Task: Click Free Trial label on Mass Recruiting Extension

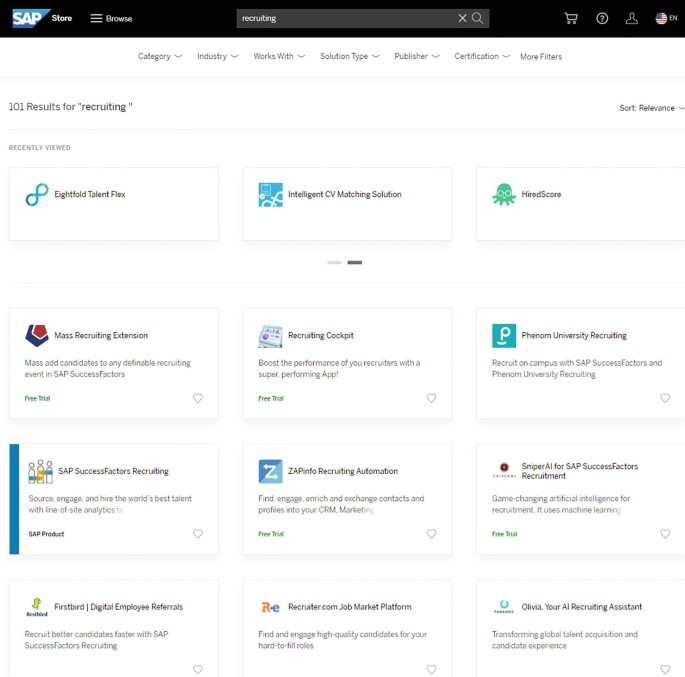Action: [x=38, y=398]
